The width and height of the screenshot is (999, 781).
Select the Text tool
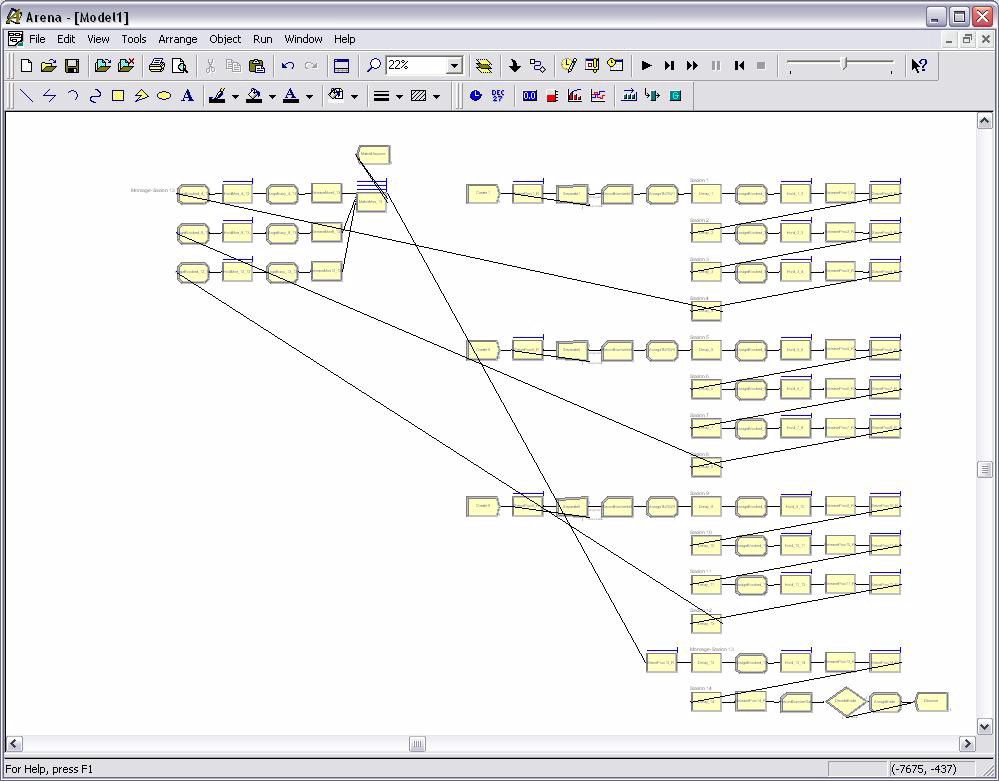pos(187,96)
